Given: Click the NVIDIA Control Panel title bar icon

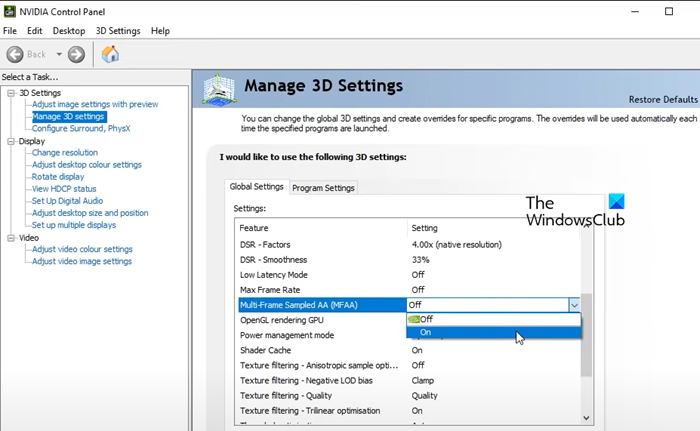Looking at the screenshot, I should 11,11.
